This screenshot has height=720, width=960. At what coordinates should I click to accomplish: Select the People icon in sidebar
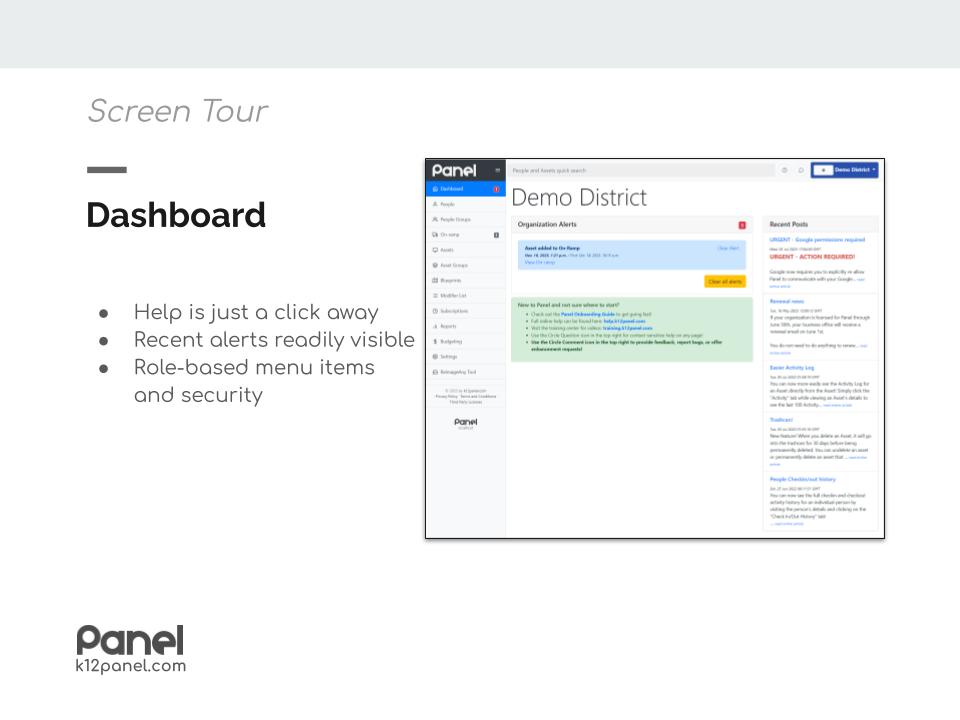coord(435,204)
